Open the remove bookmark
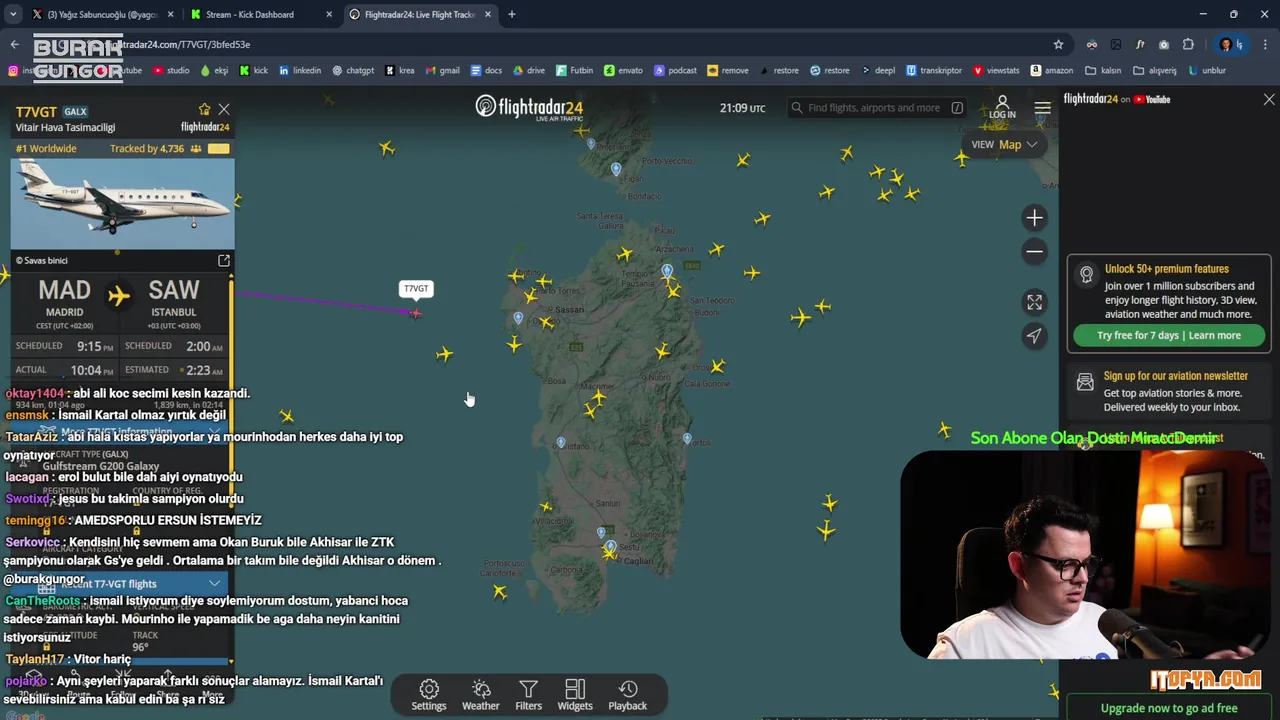Screen dimensions: 1280x720 pos(727,70)
